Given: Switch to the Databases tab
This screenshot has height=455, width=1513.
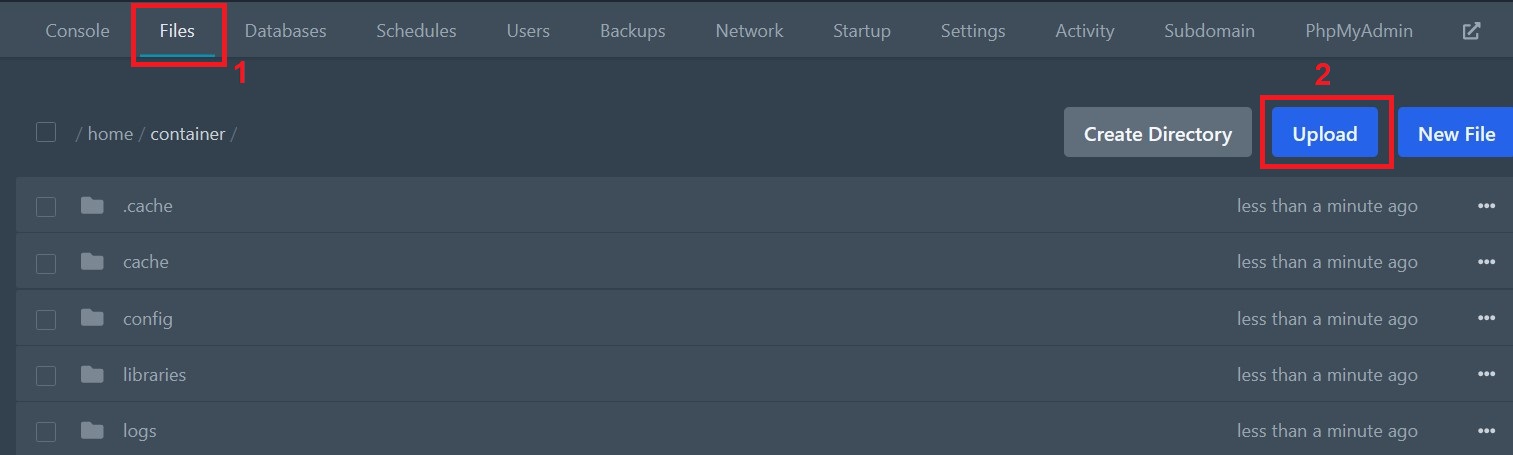Looking at the screenshot, I should [x=285, y=31].
